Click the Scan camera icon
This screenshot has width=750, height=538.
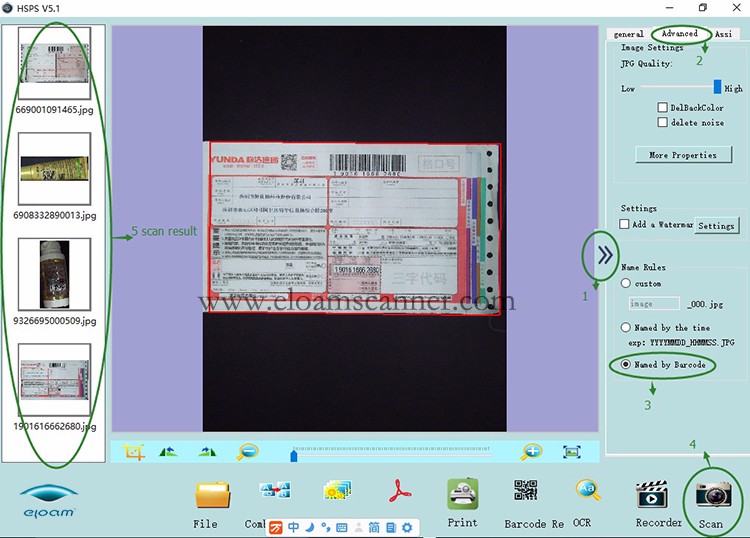712,498
